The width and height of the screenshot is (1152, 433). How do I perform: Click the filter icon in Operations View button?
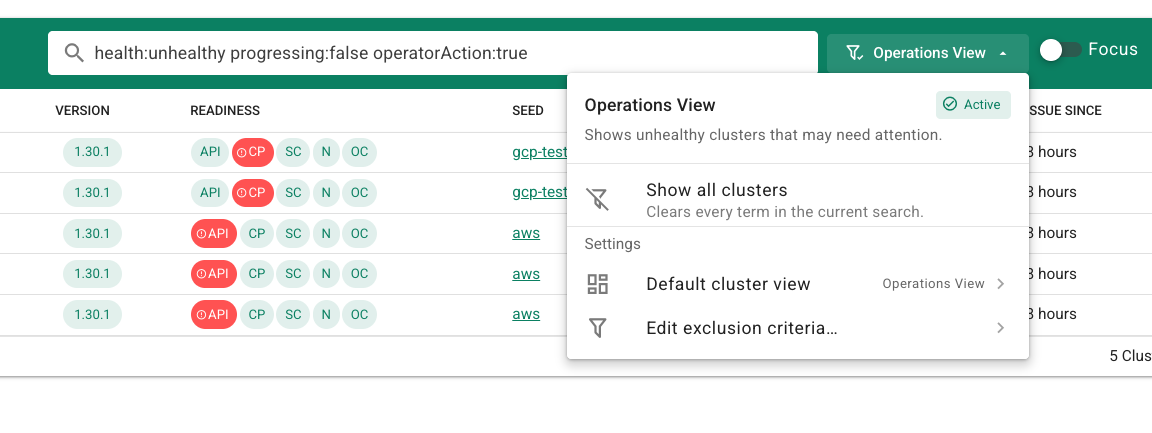click(854, 53)
